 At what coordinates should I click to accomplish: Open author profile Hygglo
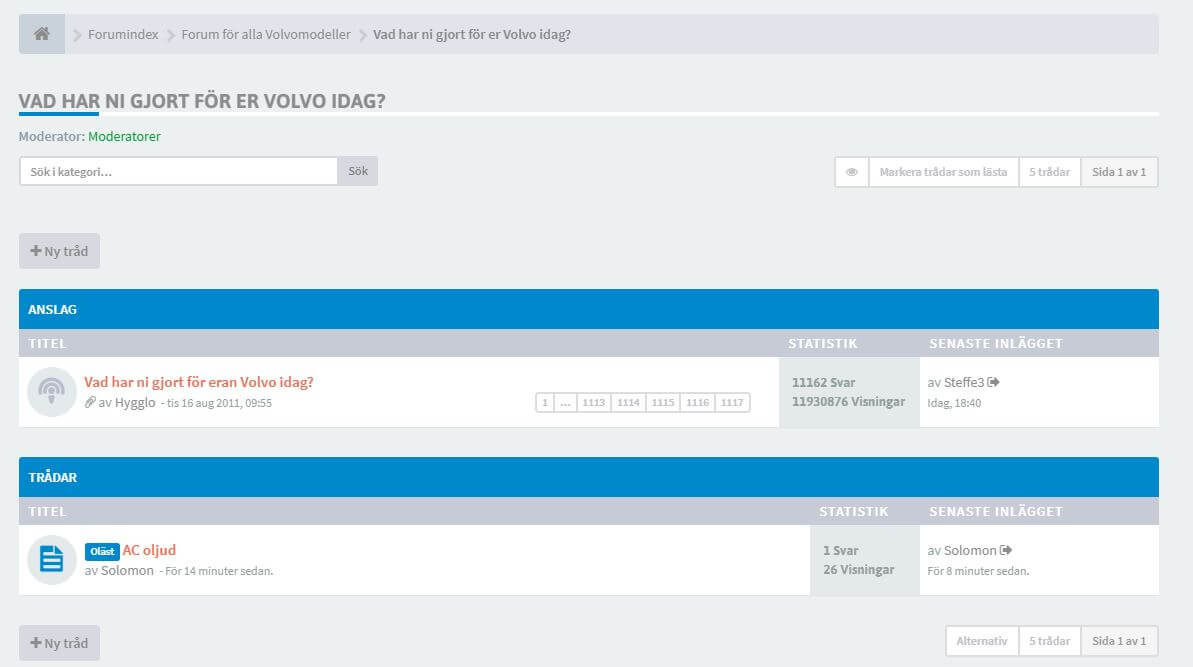(x=135, y=402)
